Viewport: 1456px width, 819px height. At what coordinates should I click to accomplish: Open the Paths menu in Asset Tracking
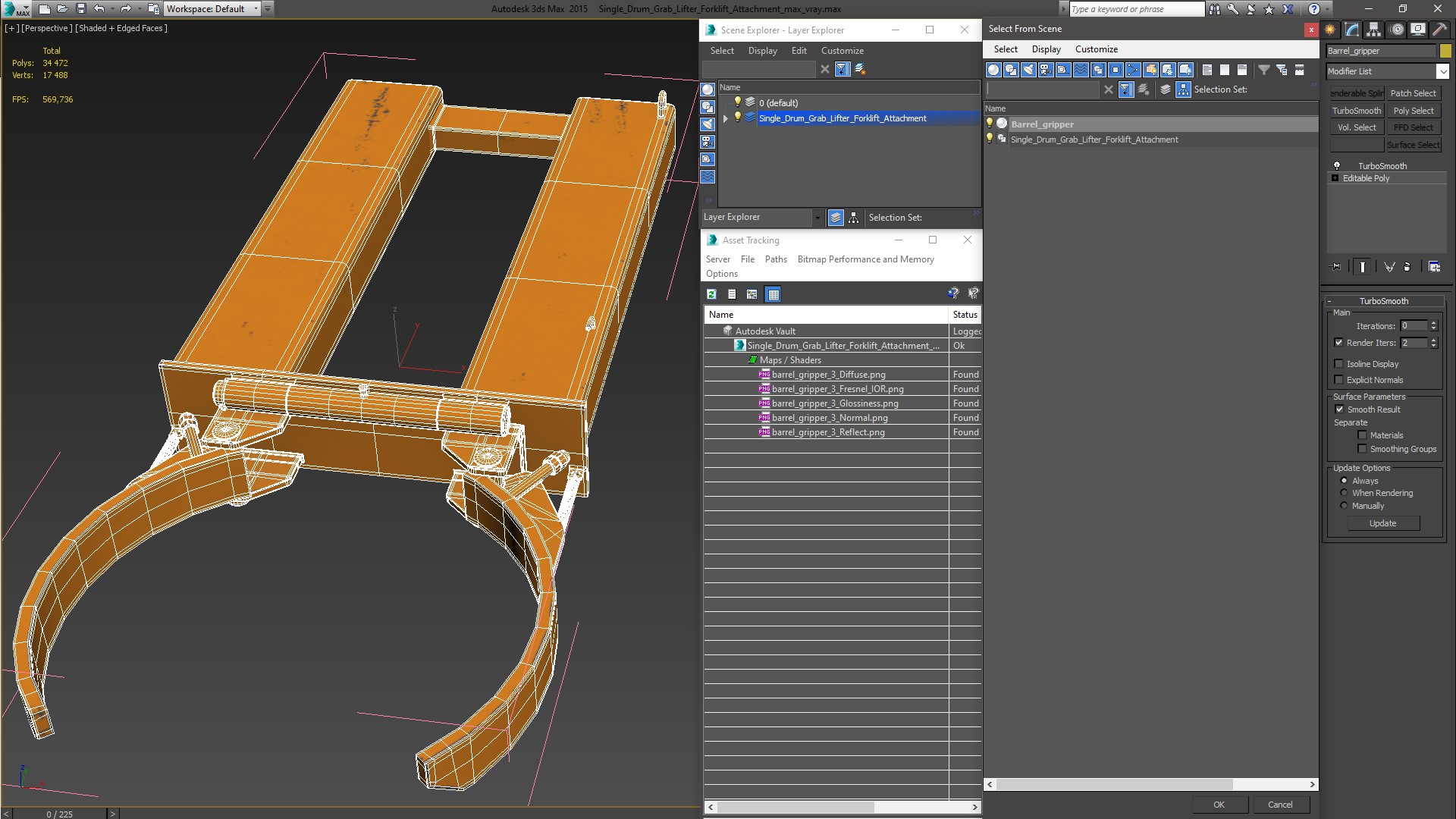click(x=776, y=259)
